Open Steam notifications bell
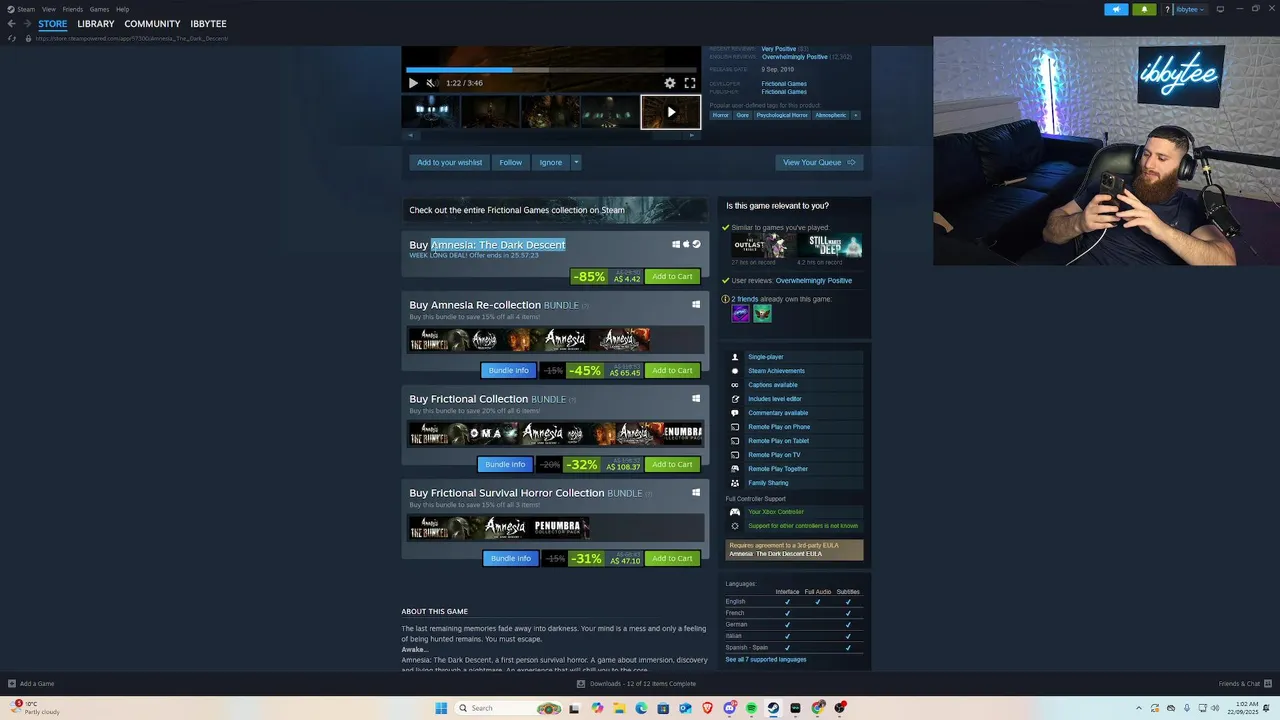The image size is (1280, 720). click(1145, 9)
